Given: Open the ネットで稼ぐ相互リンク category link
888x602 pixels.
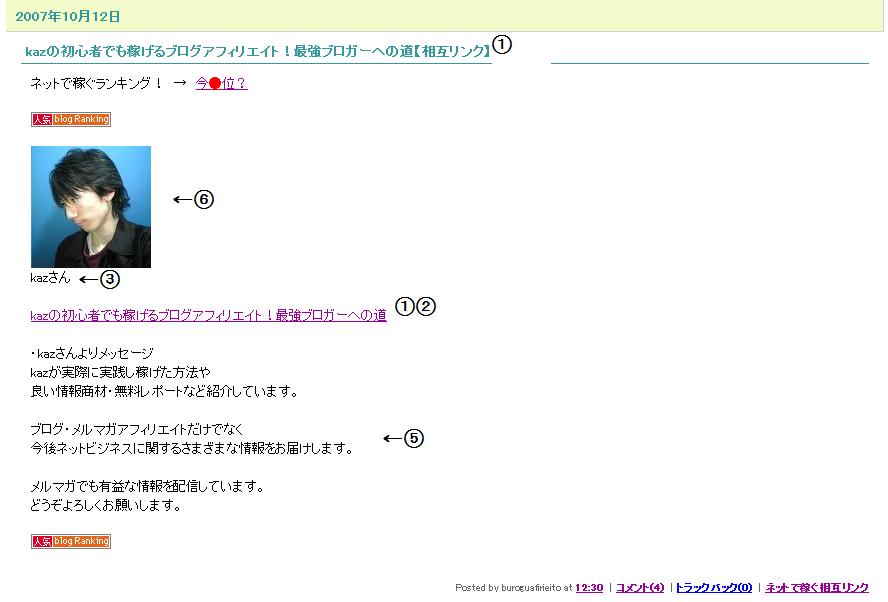Looking at the screenshot, I should pyautogui.click(x=817, y=588).
